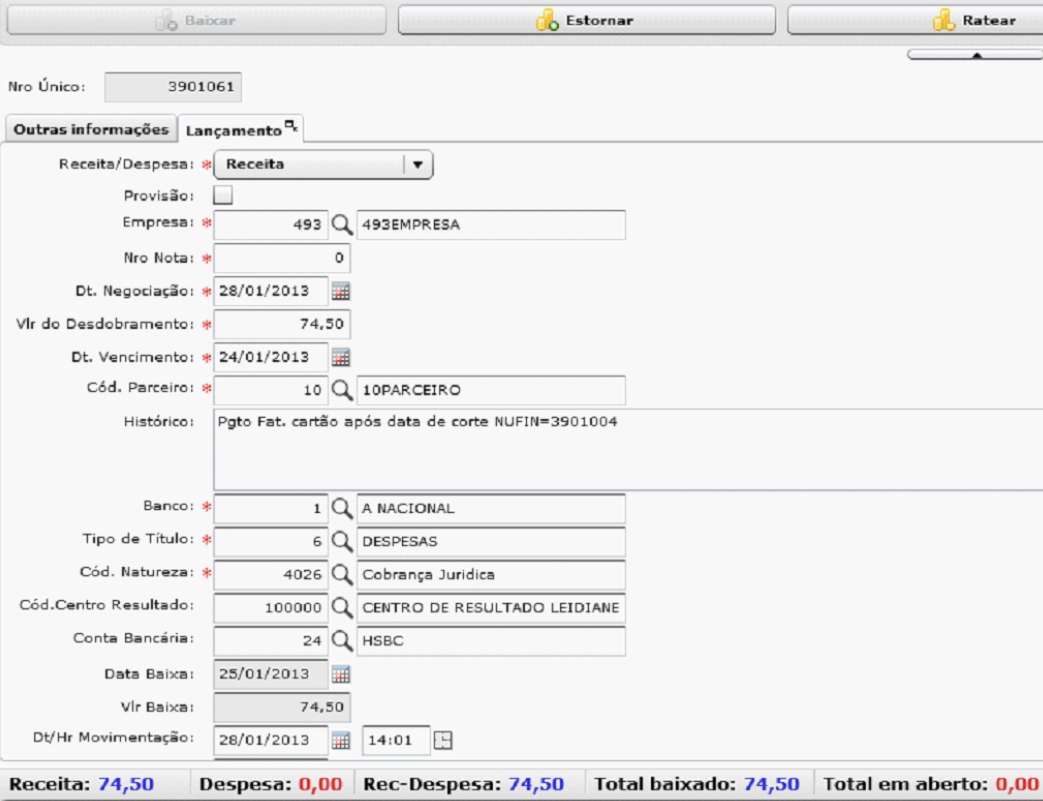The height and width of the screenshot is (801, 1043).
Task: Open Empresa search magnifier
Action: pos(342,224)
